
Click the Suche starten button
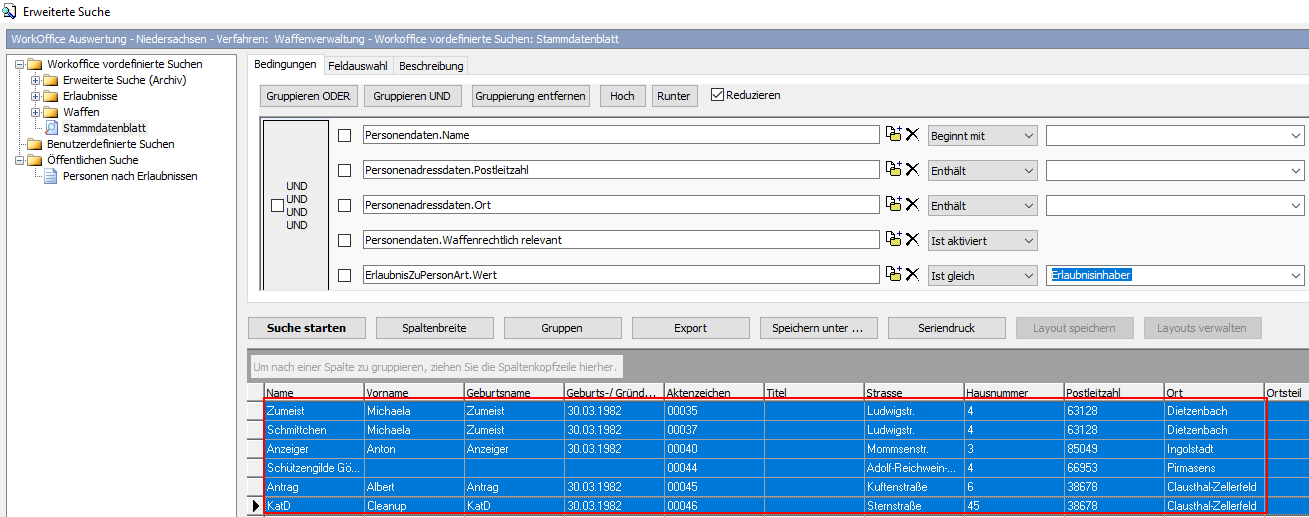[x=306, y=328]
